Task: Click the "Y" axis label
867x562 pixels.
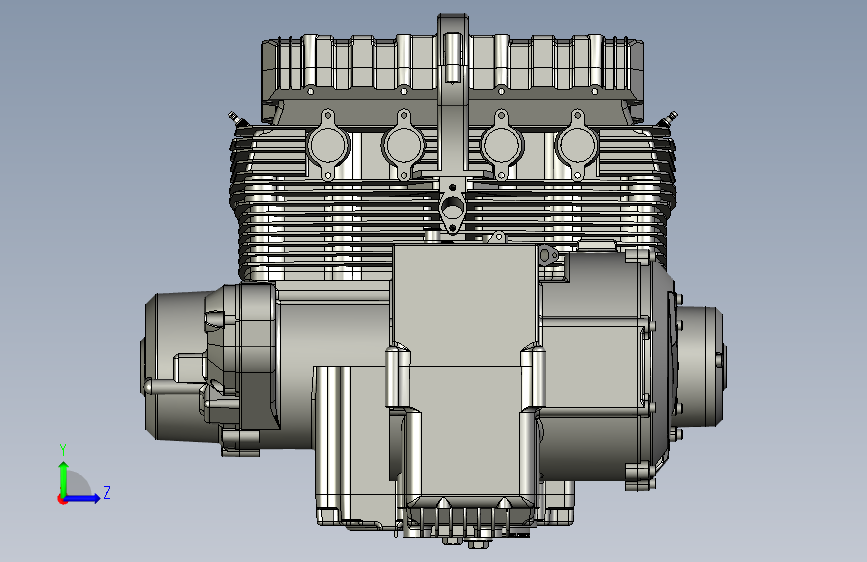Action: coord(63,449)
